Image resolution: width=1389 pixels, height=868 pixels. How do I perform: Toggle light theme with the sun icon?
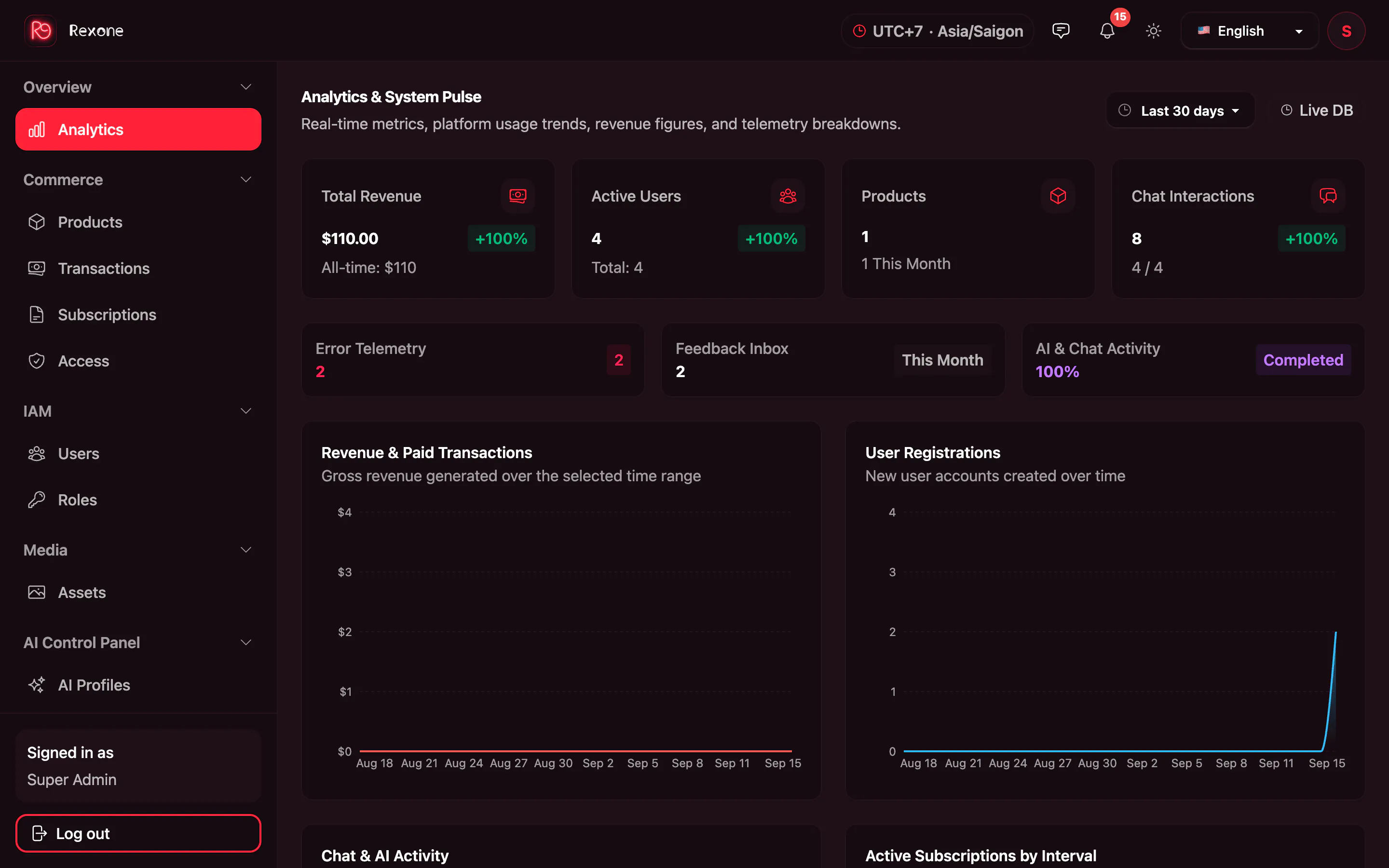click(1153, 31)
